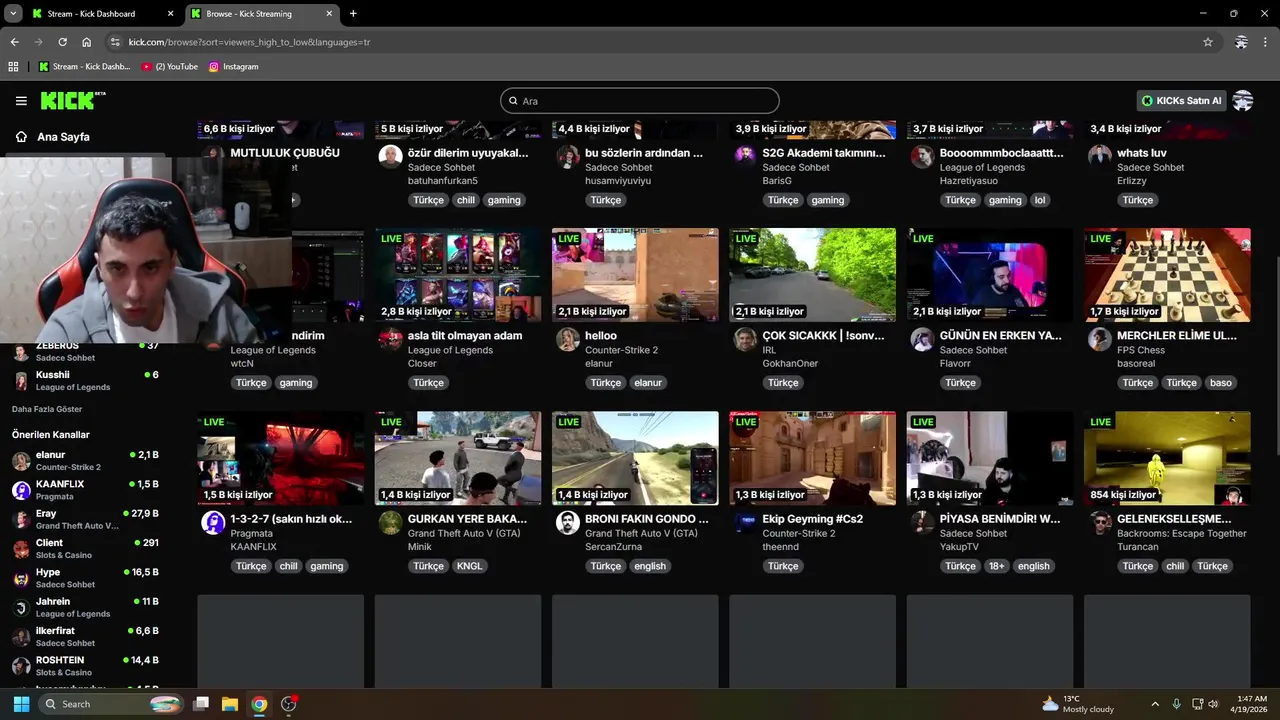Click the english tag on SercanZurna stream
The height and width of the screenshot is (720, 1280).
click(x=650, y=566)
